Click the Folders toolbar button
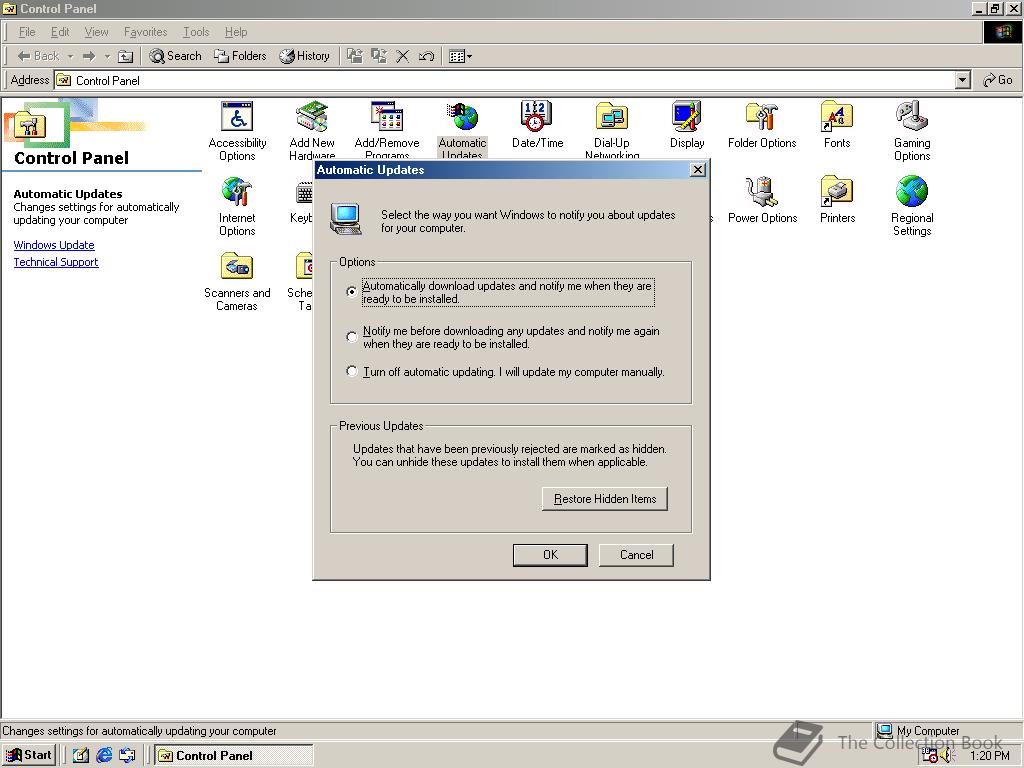Viewport: 1024px width, 768px height. [x=240, y=56]
